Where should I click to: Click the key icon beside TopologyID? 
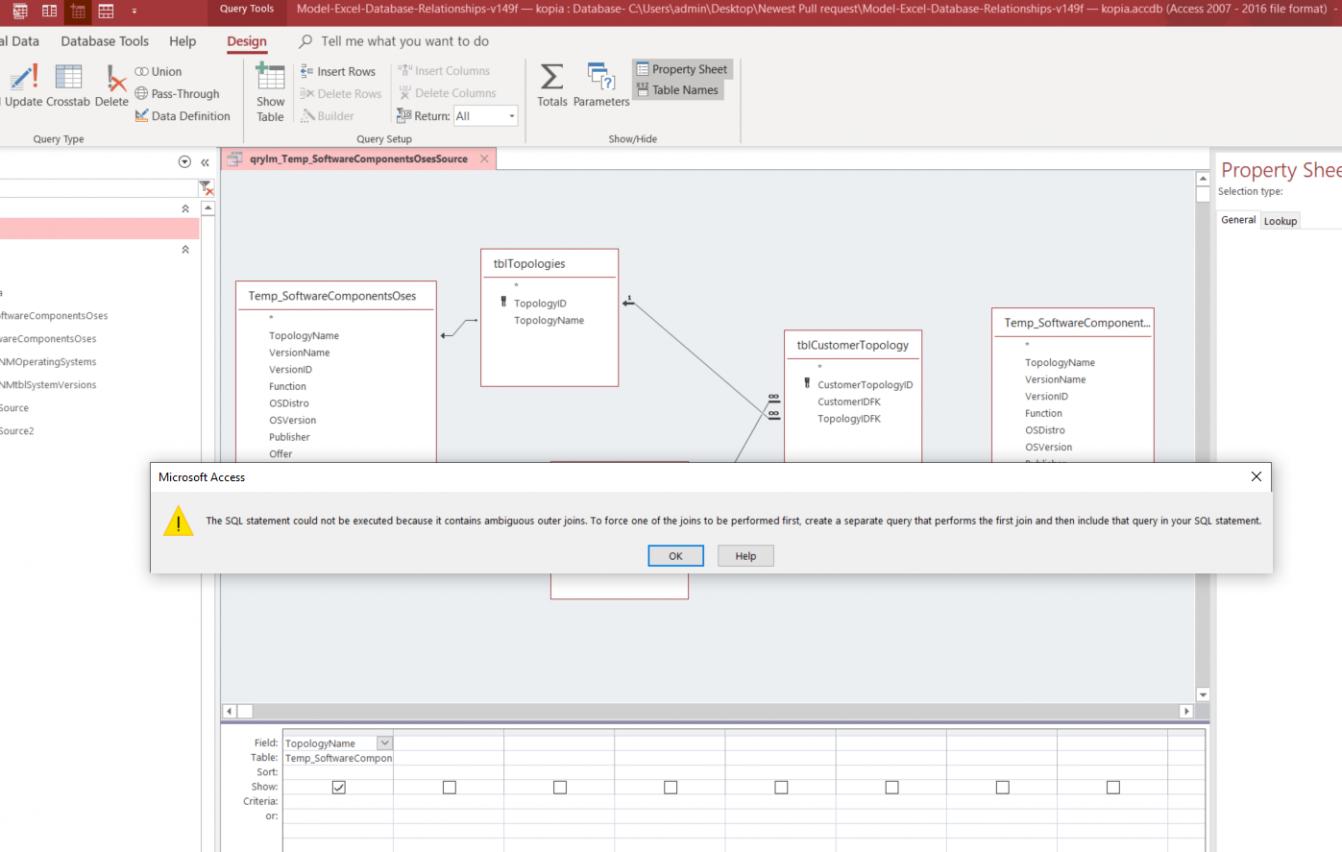click(503, 303)
